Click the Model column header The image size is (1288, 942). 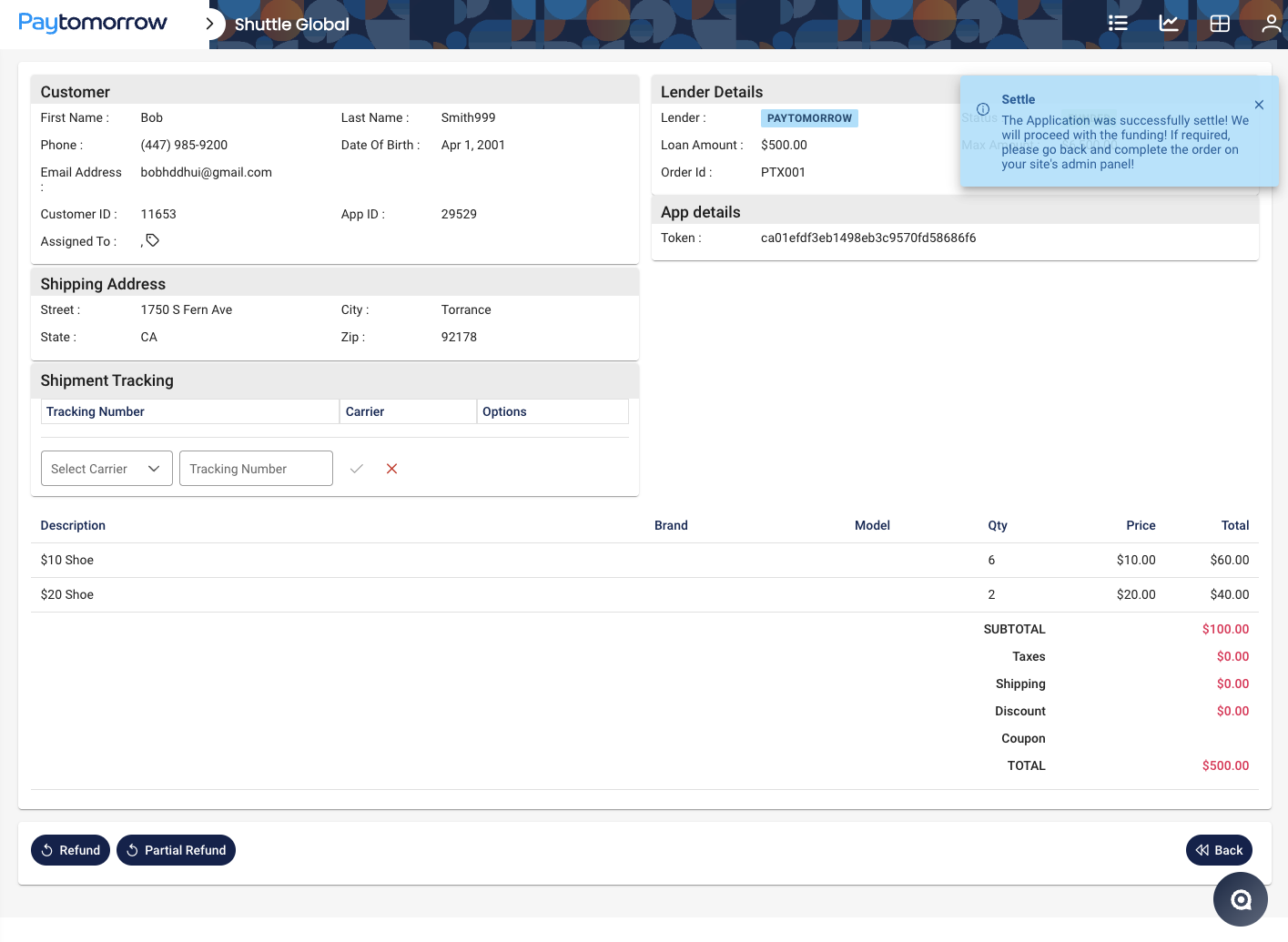pyautogui.click(x=872, y=525)
